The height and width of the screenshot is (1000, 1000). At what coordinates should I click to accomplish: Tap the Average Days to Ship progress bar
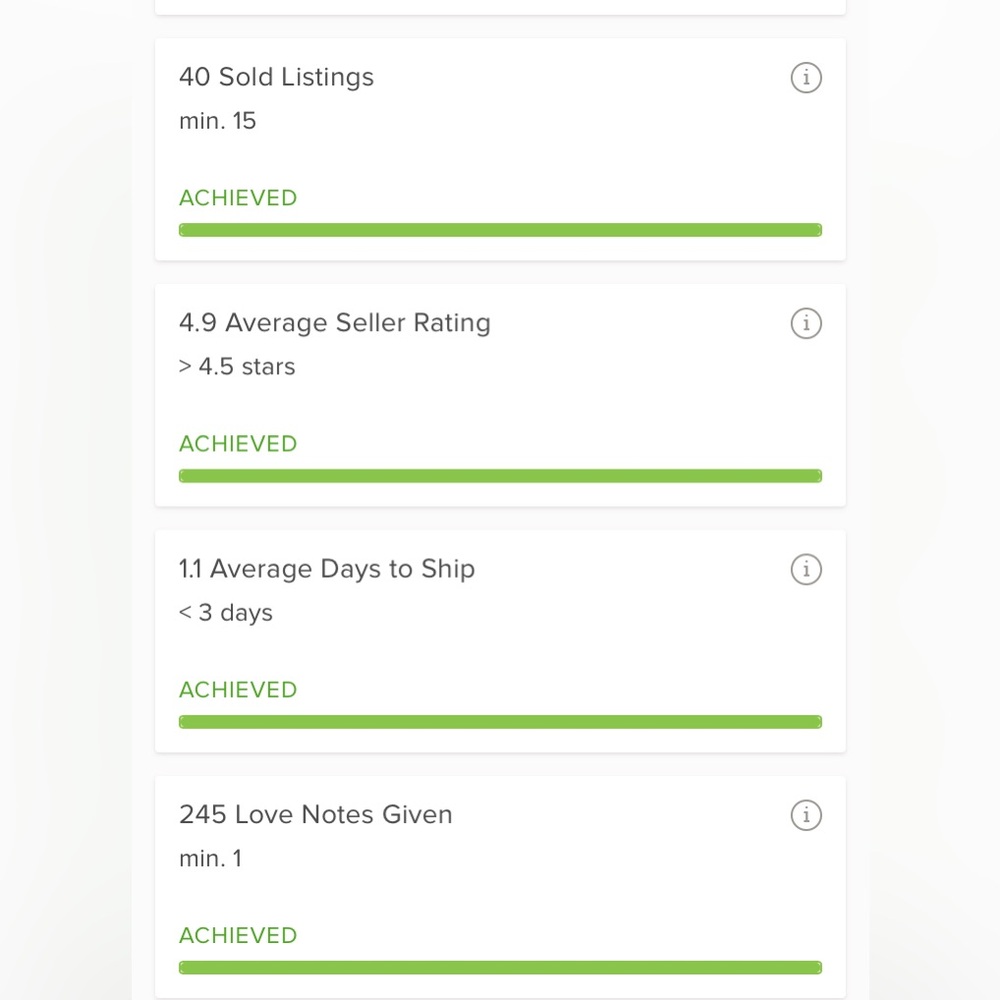coord(500,722)
